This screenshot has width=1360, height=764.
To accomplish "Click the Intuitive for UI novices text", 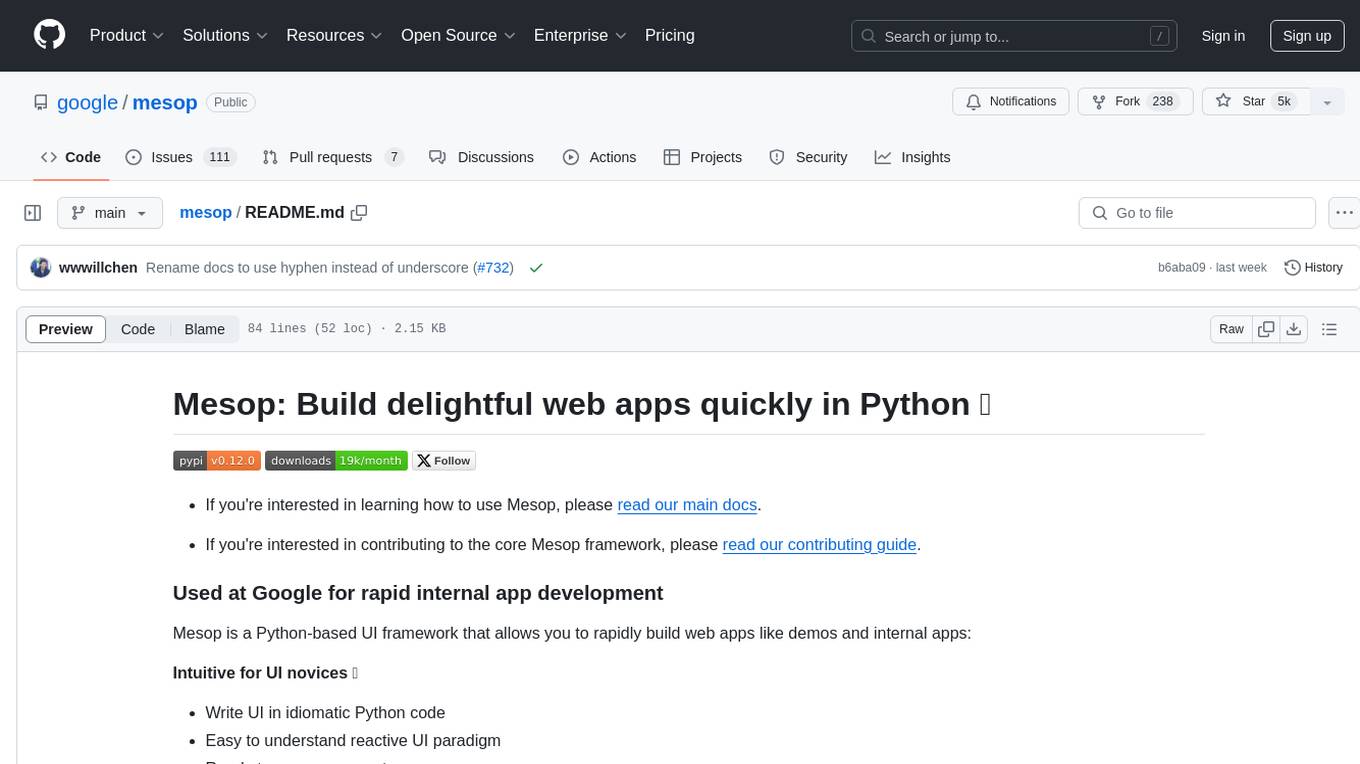I will [265, 673].
